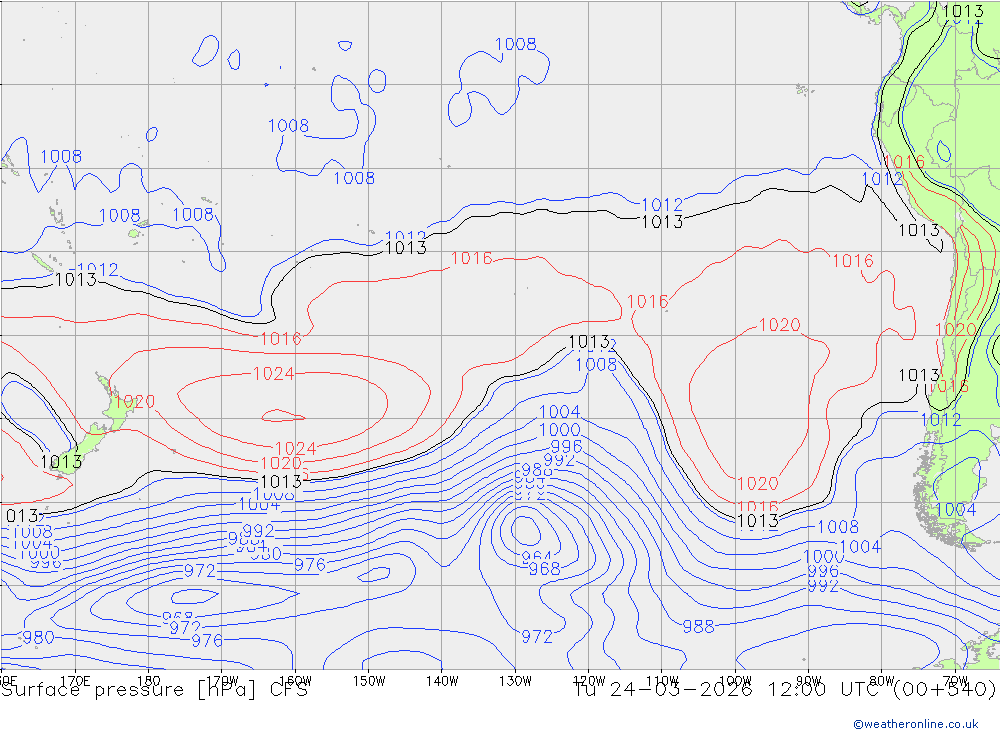Click the weatheronline.co.uk copyright link
Viewport: 1000px width, 733px height.
pos(916,724)
